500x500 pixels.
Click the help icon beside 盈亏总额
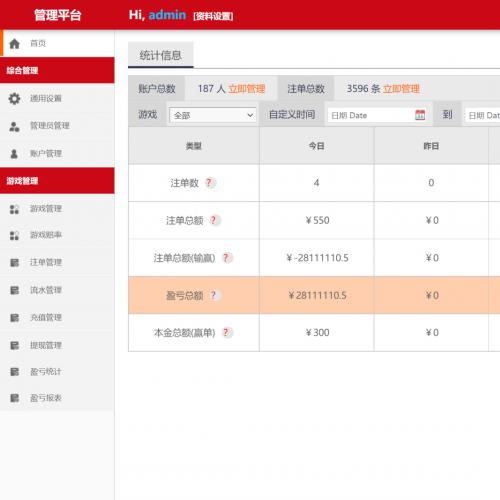click(x=214, y=295)
